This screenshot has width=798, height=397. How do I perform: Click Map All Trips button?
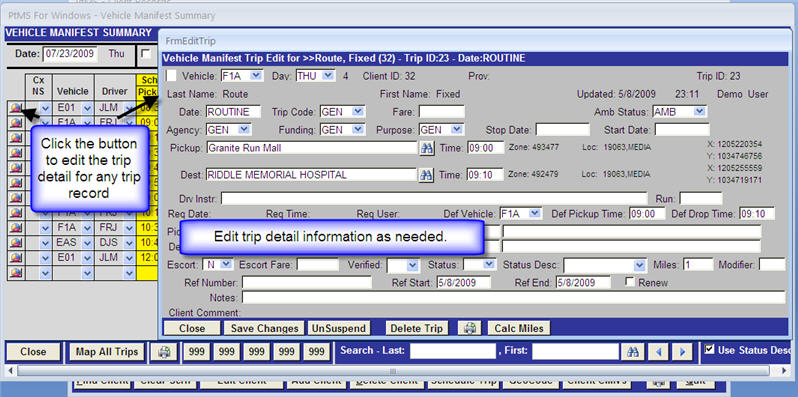107,352
